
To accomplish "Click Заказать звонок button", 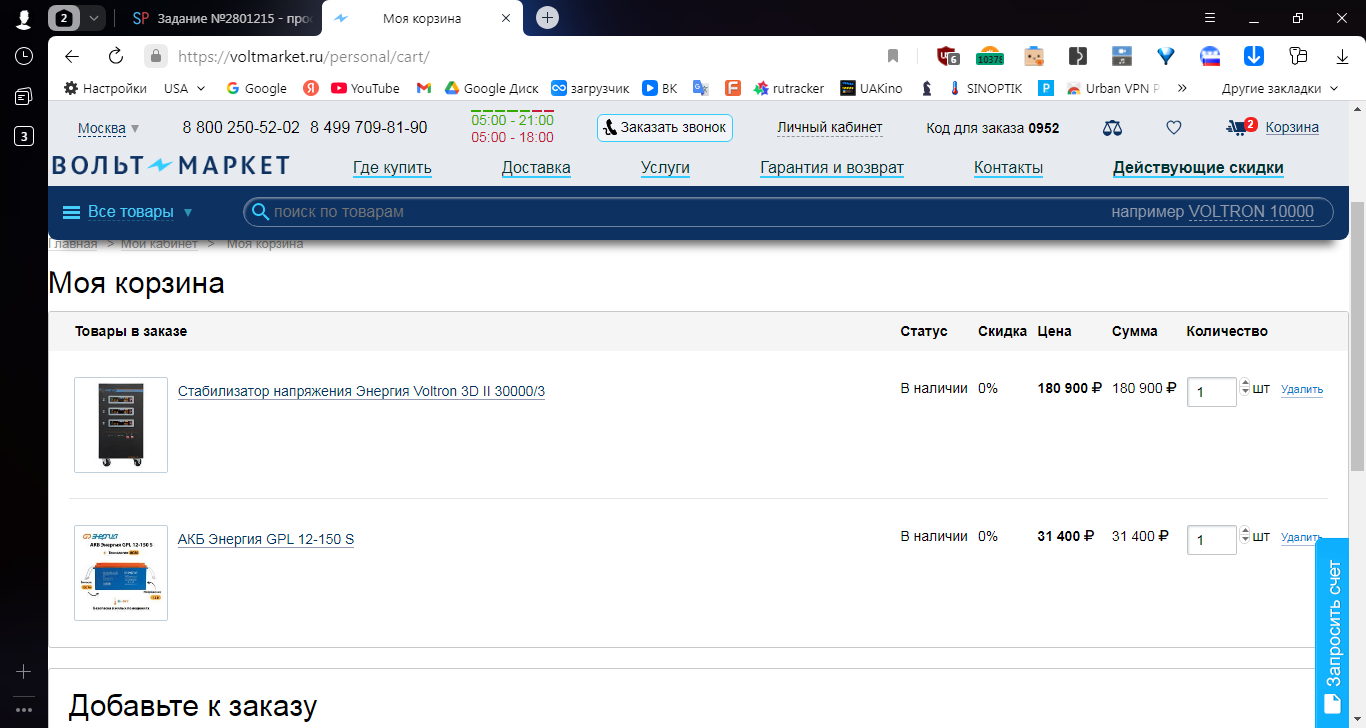I will (x=665, y=128).
